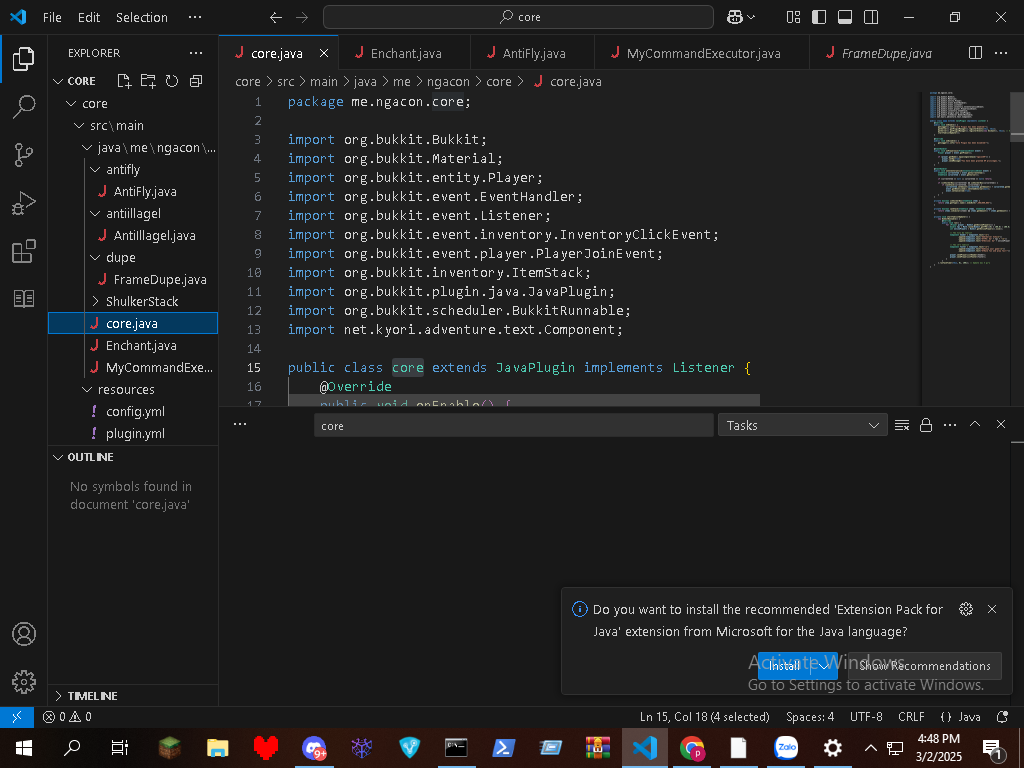Expand the TIMELINE section
The width and height of the screenshot is (1024, 768).
(x=92, y=695)
